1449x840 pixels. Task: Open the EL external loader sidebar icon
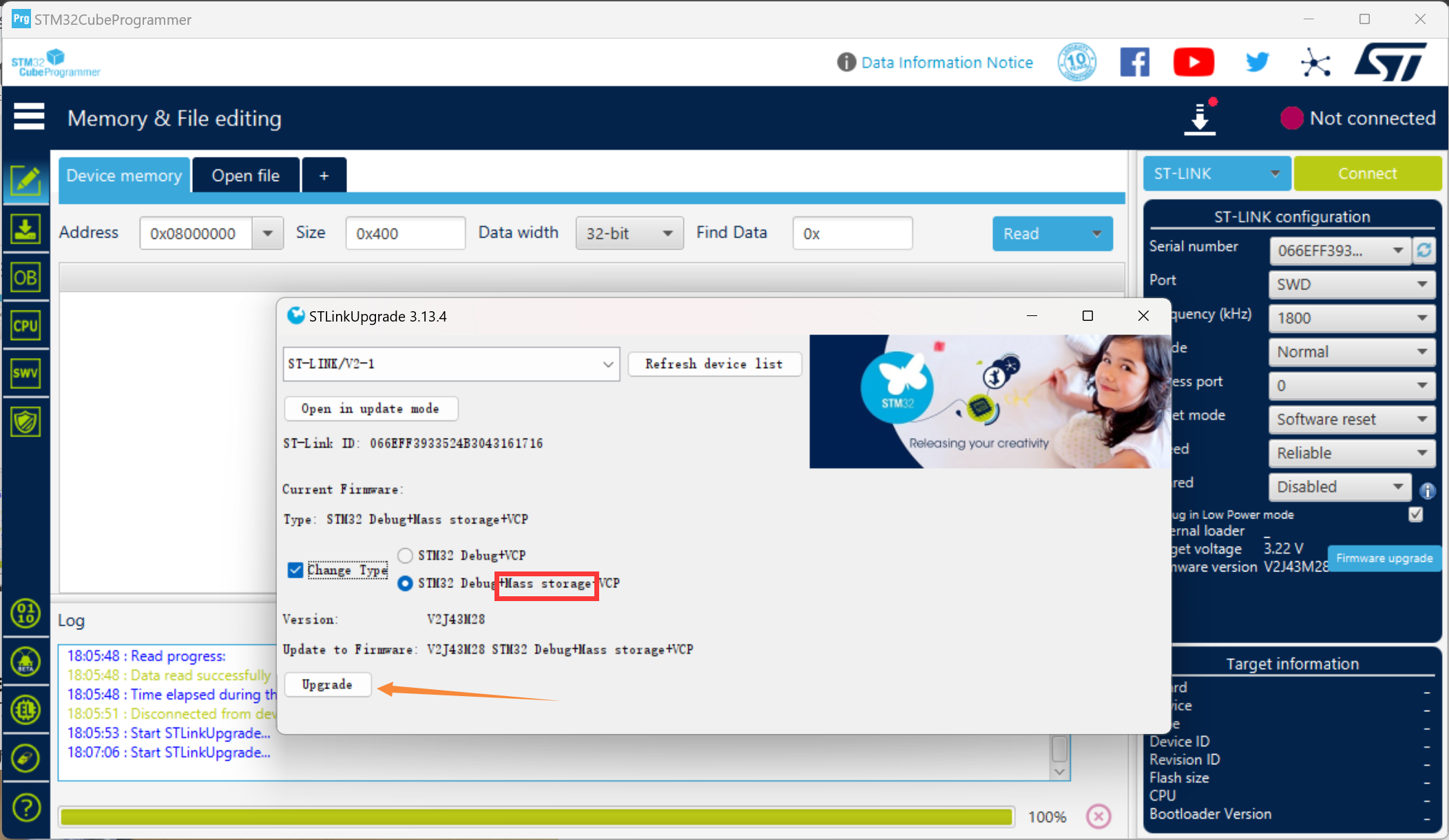(25, 710)
